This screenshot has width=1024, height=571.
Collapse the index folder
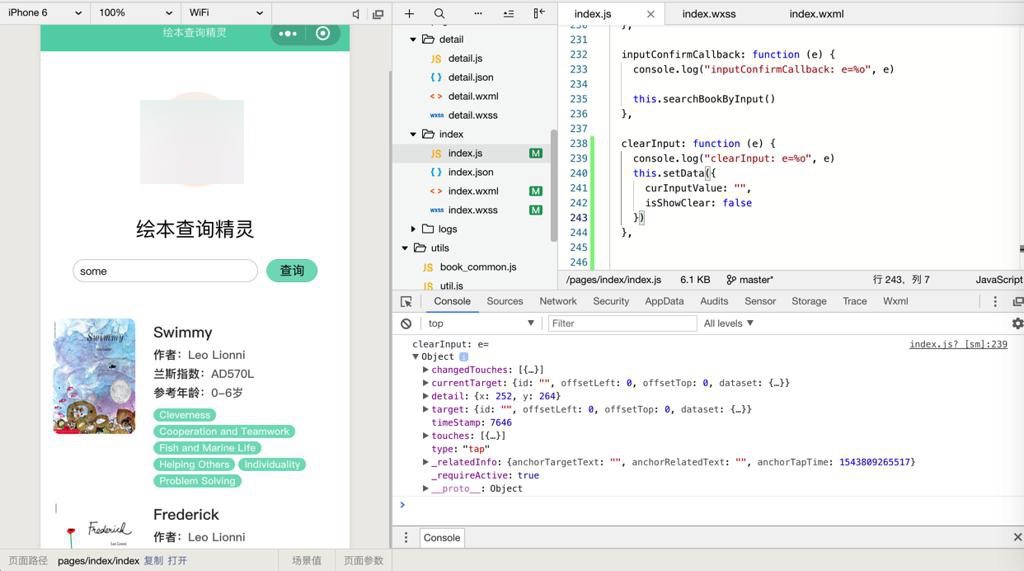(413, 134)
